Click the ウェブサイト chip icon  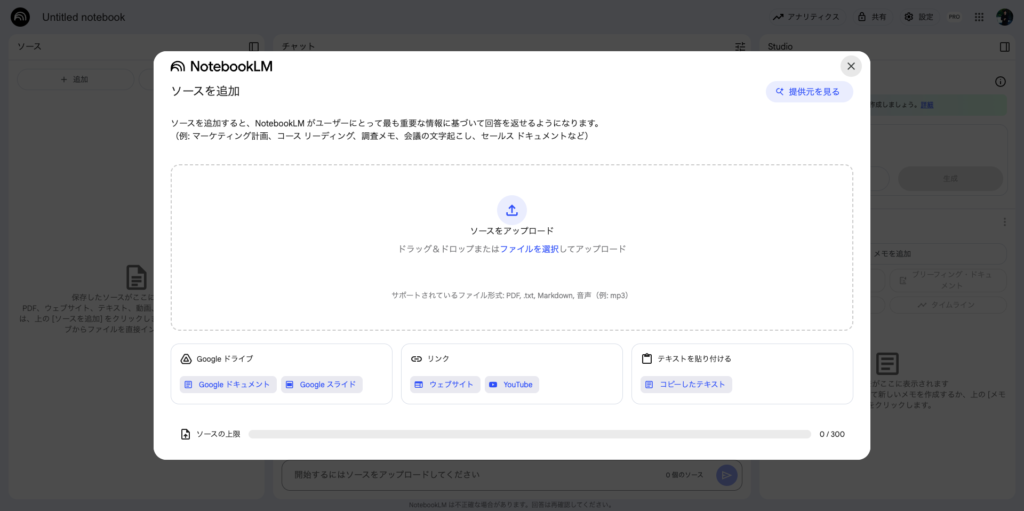point(419,385)
